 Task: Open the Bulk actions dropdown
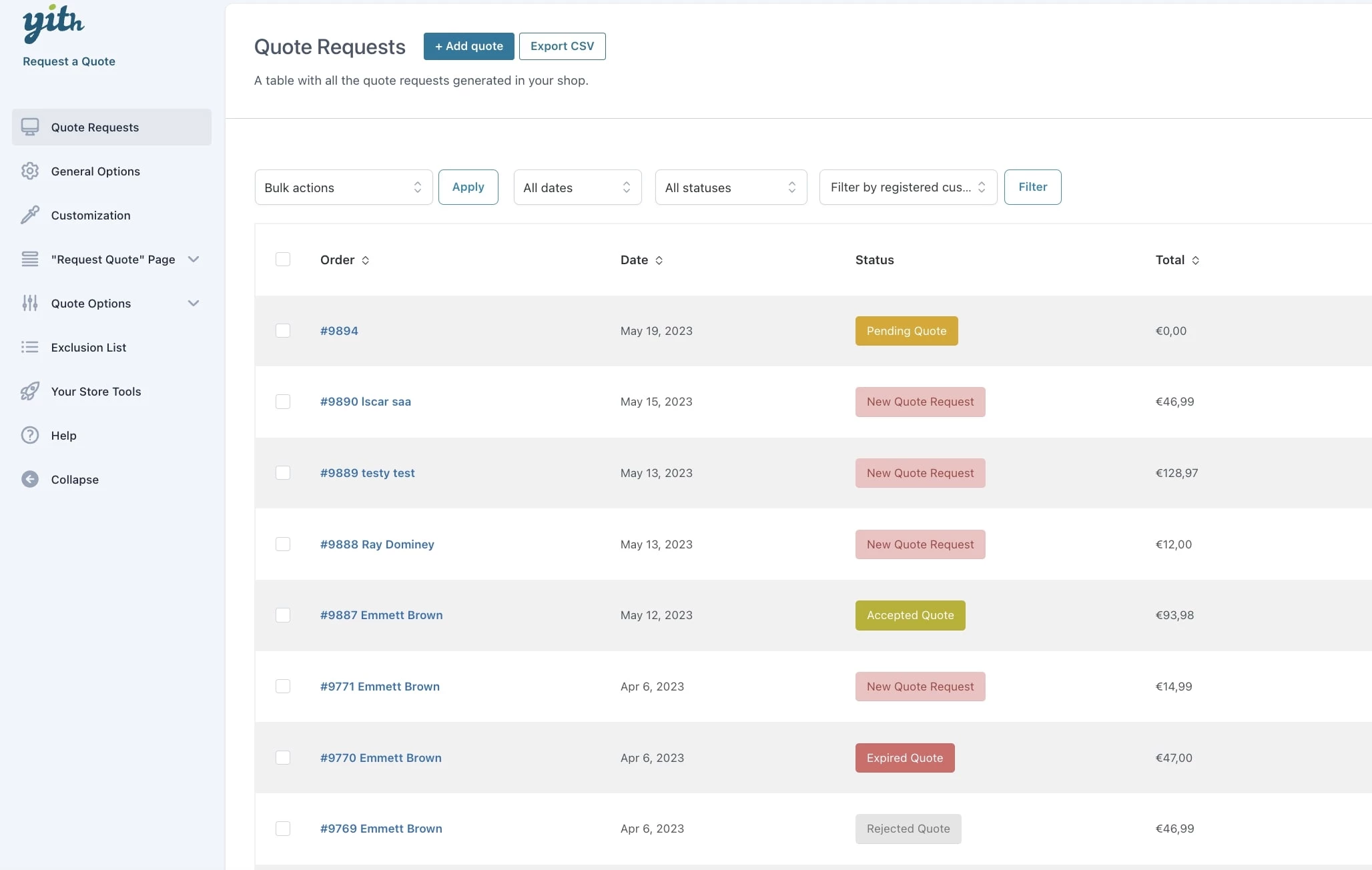click(x=343, y=187)
